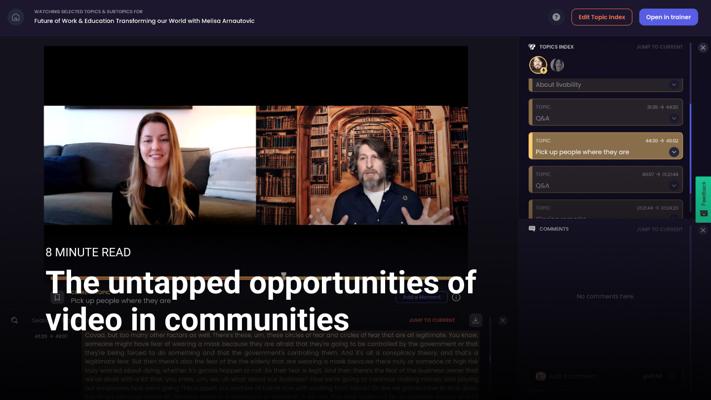Expand the About livability topic
This screenshot has height=400, width=711.
674,85
